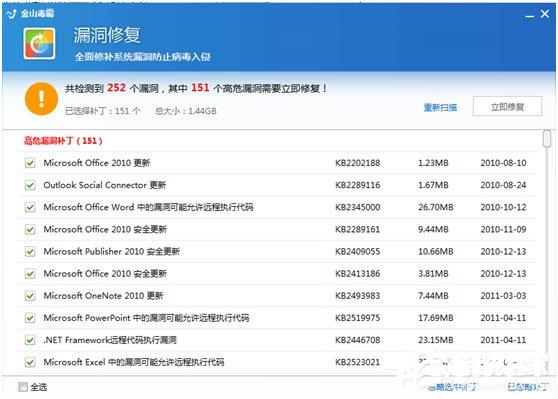This screenshot has width=558, height=399.
Task: Uncheck Microsoft Office 2010 update KB2202188
Action: tap(30, 163)
